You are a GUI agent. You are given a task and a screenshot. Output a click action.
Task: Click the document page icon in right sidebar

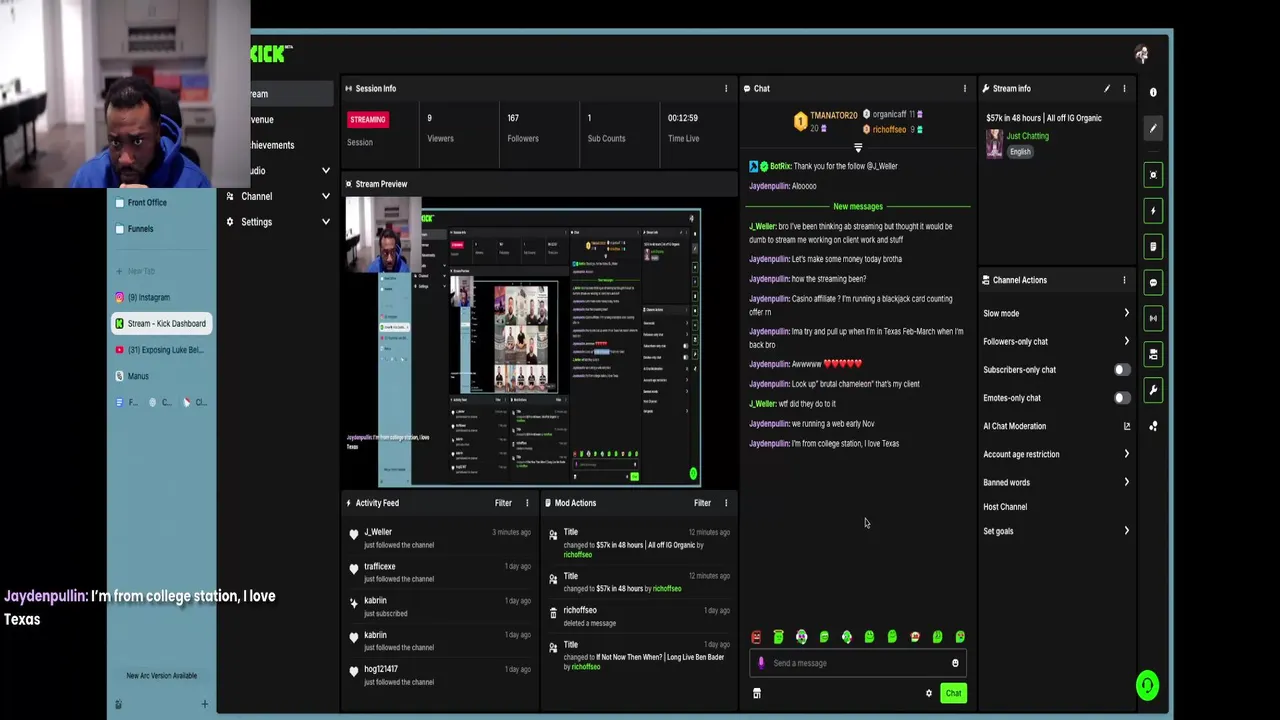pos(1153,247)
